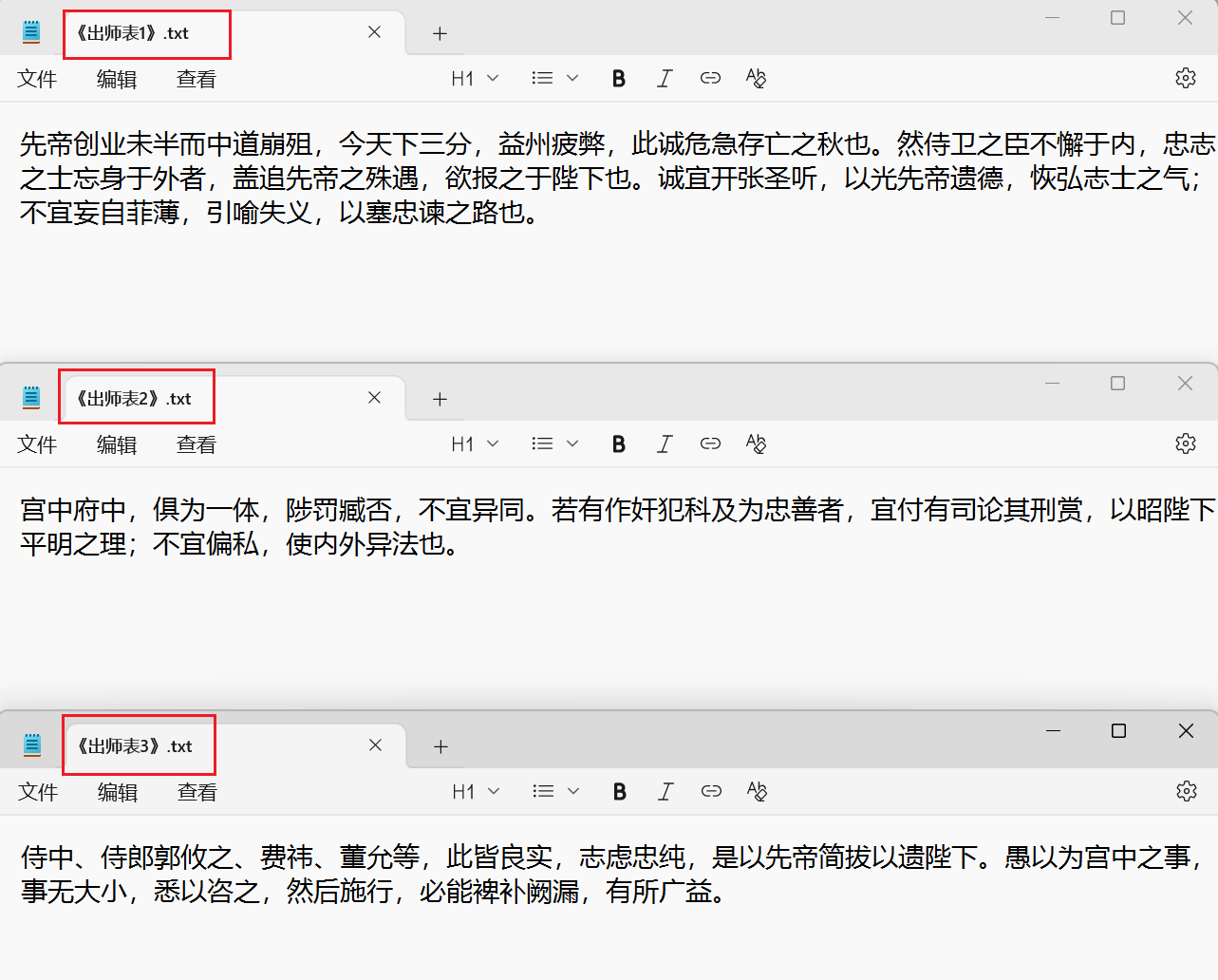The image size is (1218, 980).
Task: Open the 查看 menu in 《出师表2》 window
Action: pyautogui.click(x=196, y=444)
